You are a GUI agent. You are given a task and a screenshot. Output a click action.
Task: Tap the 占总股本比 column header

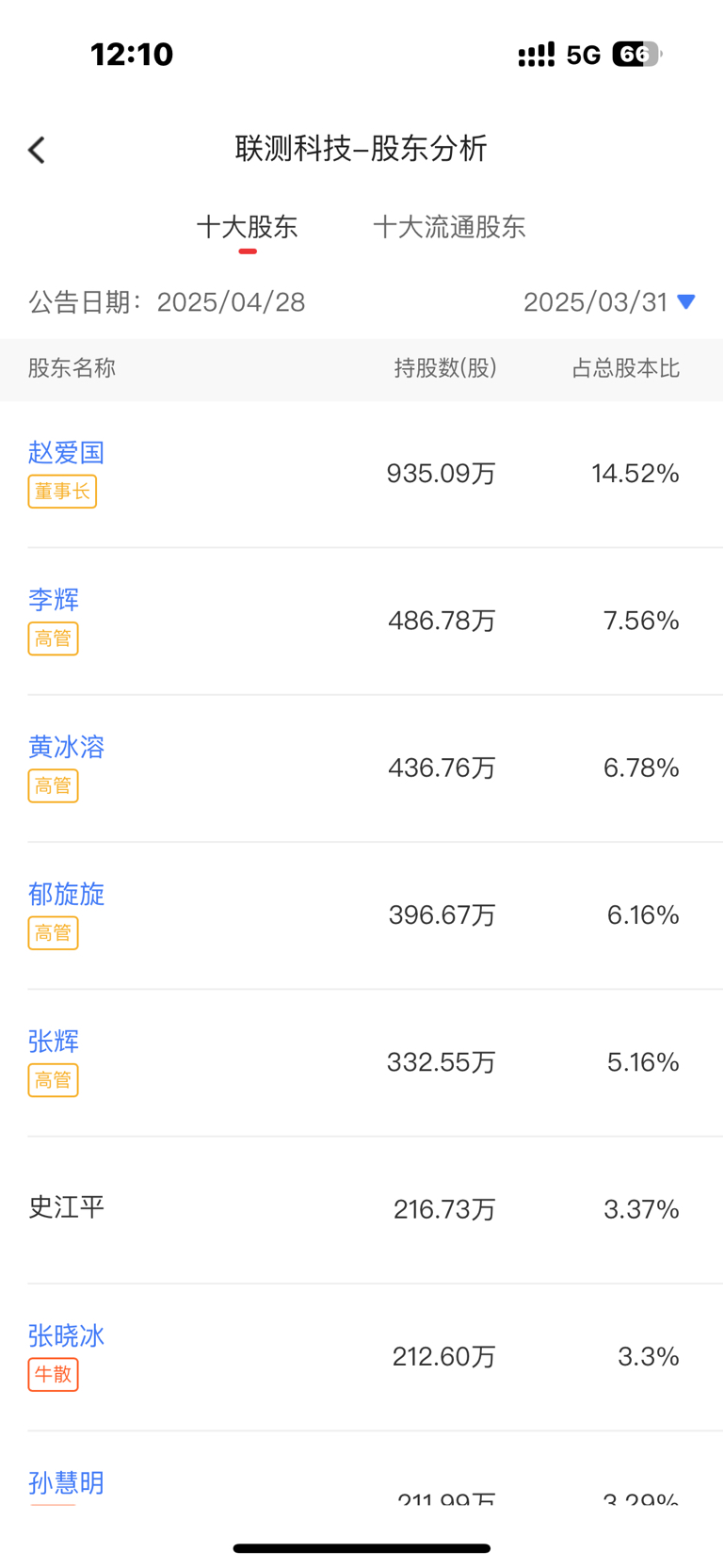[626, 368]
